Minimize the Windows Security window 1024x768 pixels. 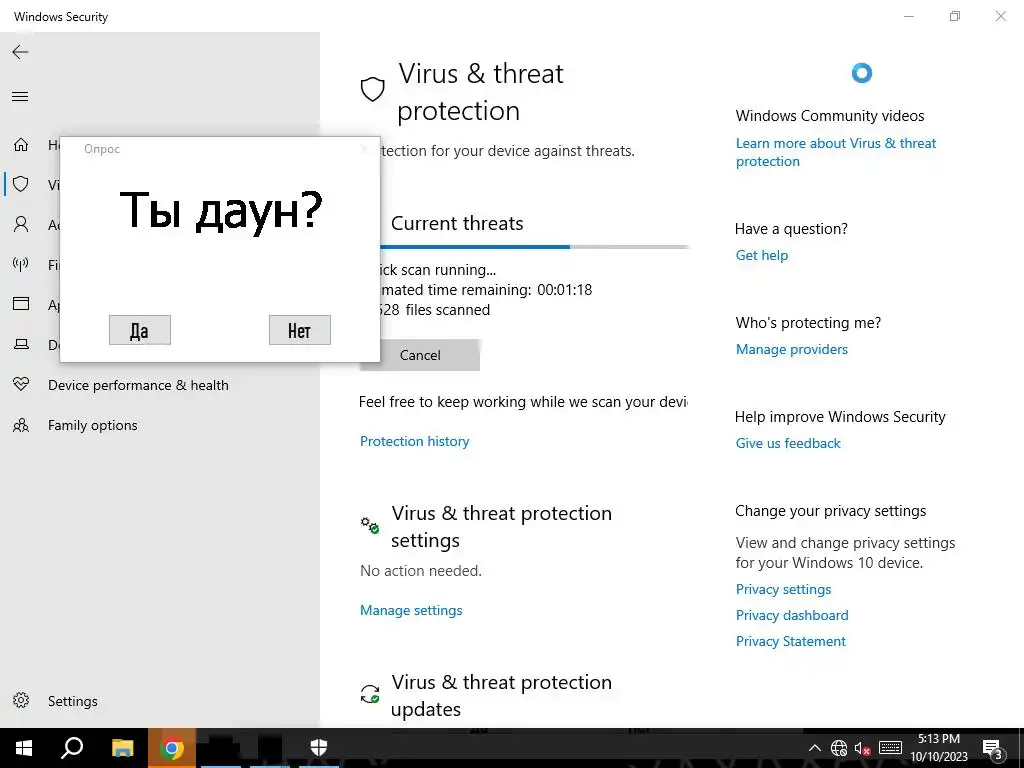coord(908,16)
